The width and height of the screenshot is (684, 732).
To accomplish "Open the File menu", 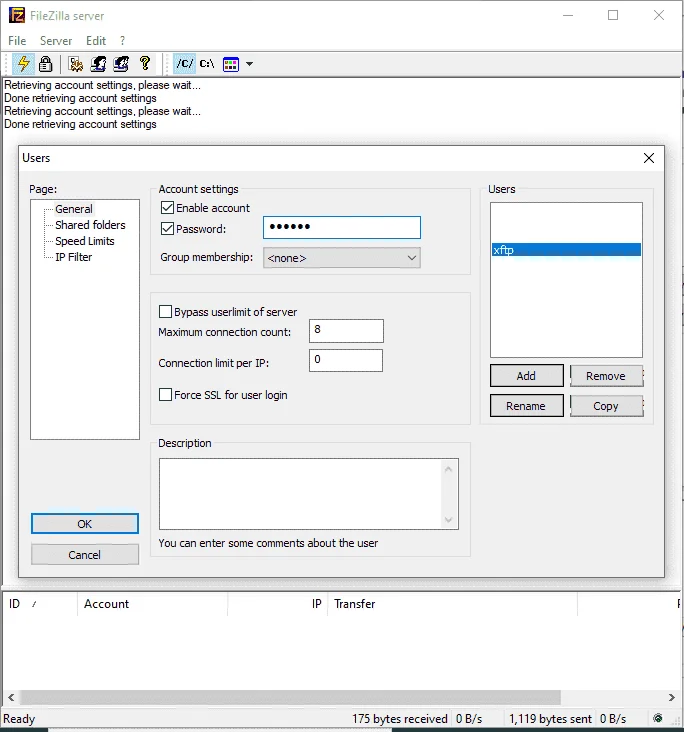I will 17,41.
